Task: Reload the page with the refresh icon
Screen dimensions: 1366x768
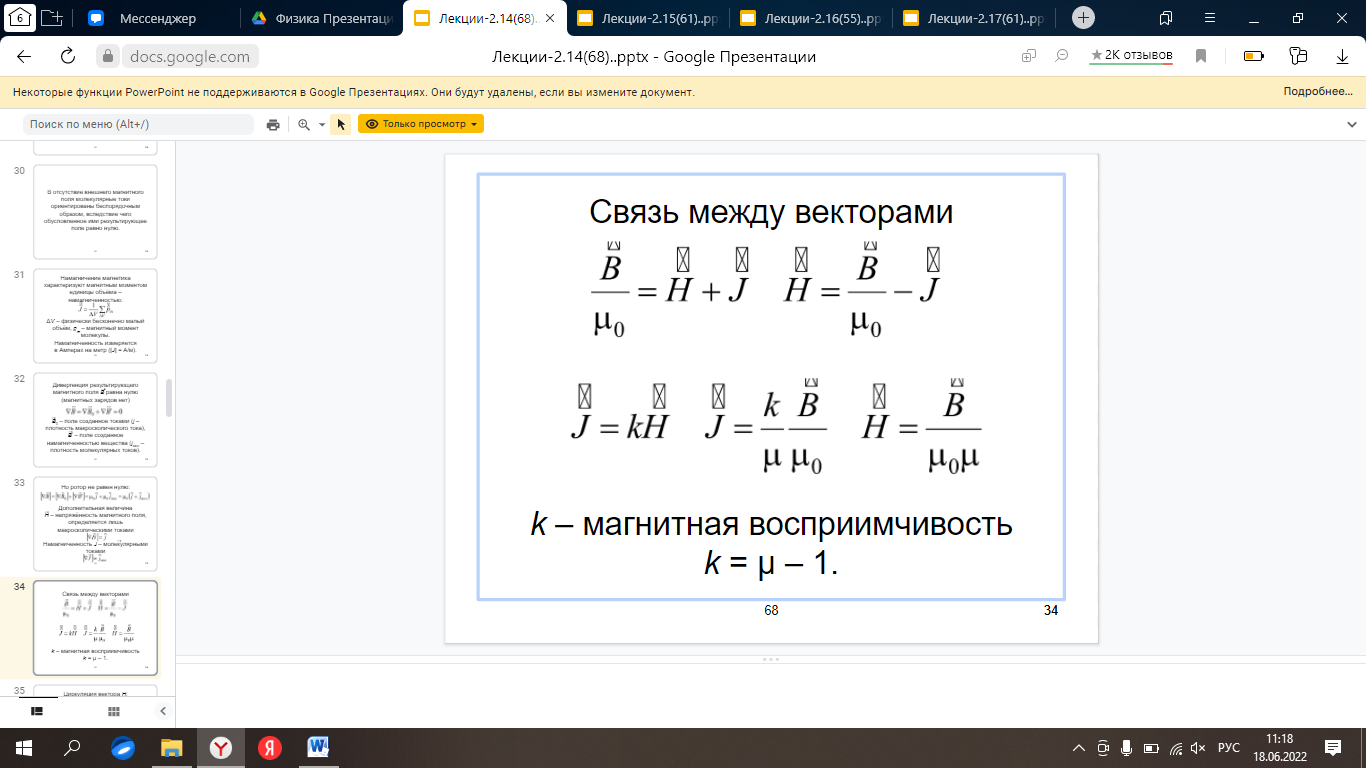Action: pos(68,56)
